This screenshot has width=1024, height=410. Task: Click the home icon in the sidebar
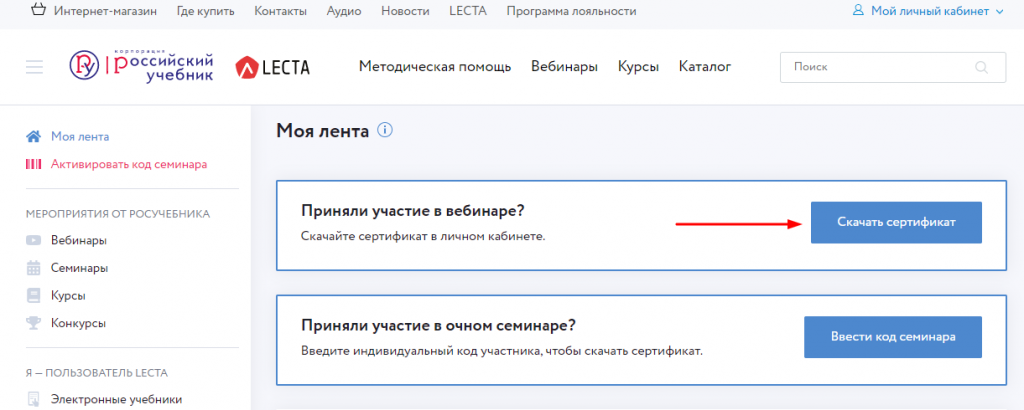coord(33,136)
